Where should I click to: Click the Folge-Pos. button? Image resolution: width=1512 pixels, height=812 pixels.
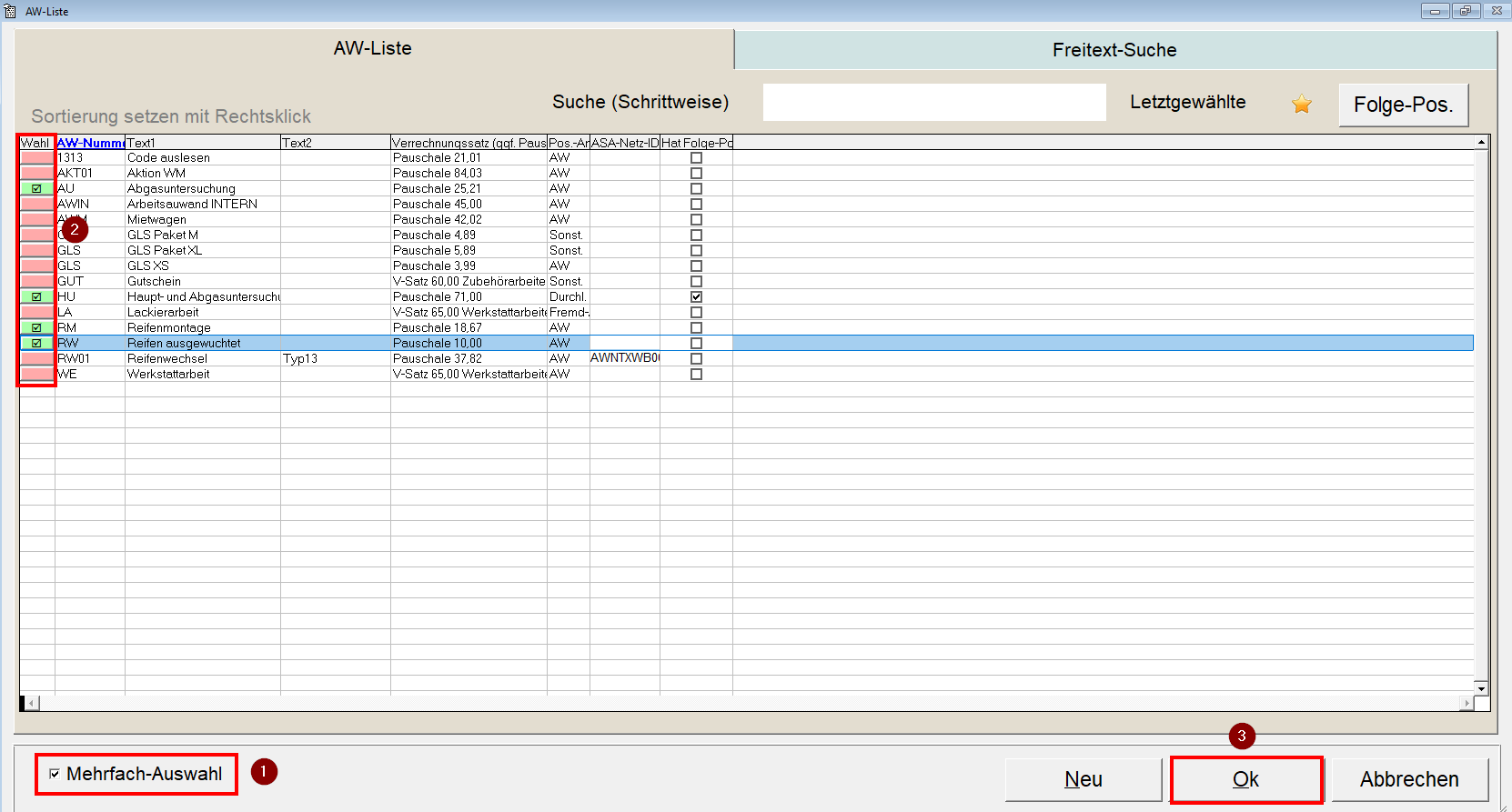click(x=1403, y=105)
